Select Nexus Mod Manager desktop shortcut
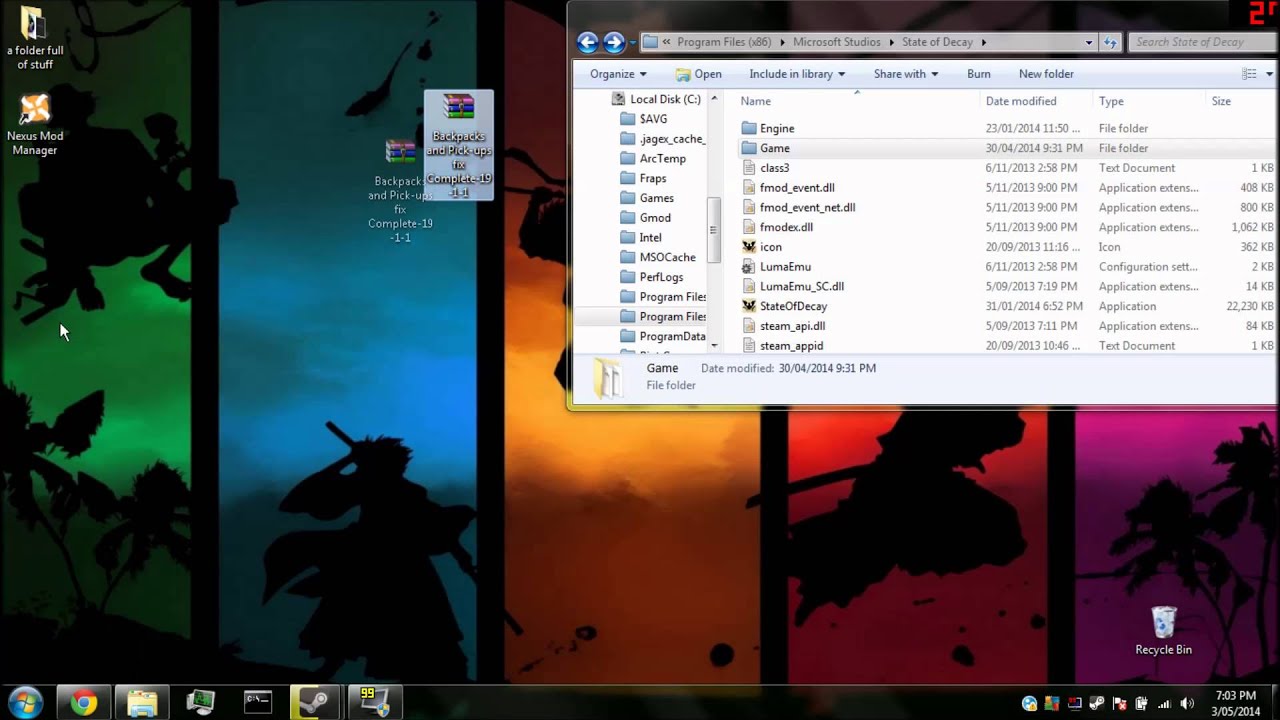1280x720 pixels. click(35, 125)
